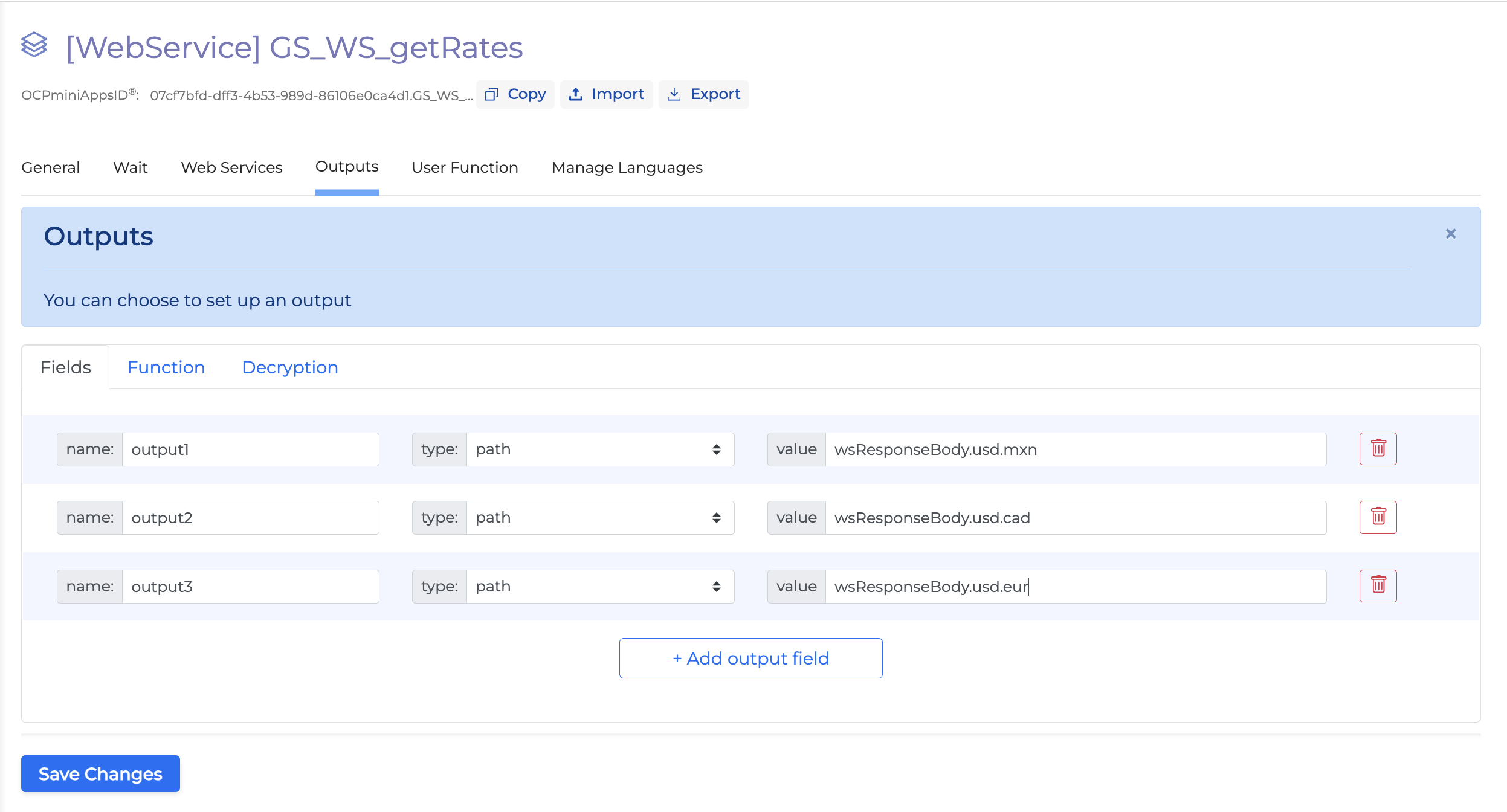
Task: Switch to the Web Services tab
Action: click(x=231, y=167)
